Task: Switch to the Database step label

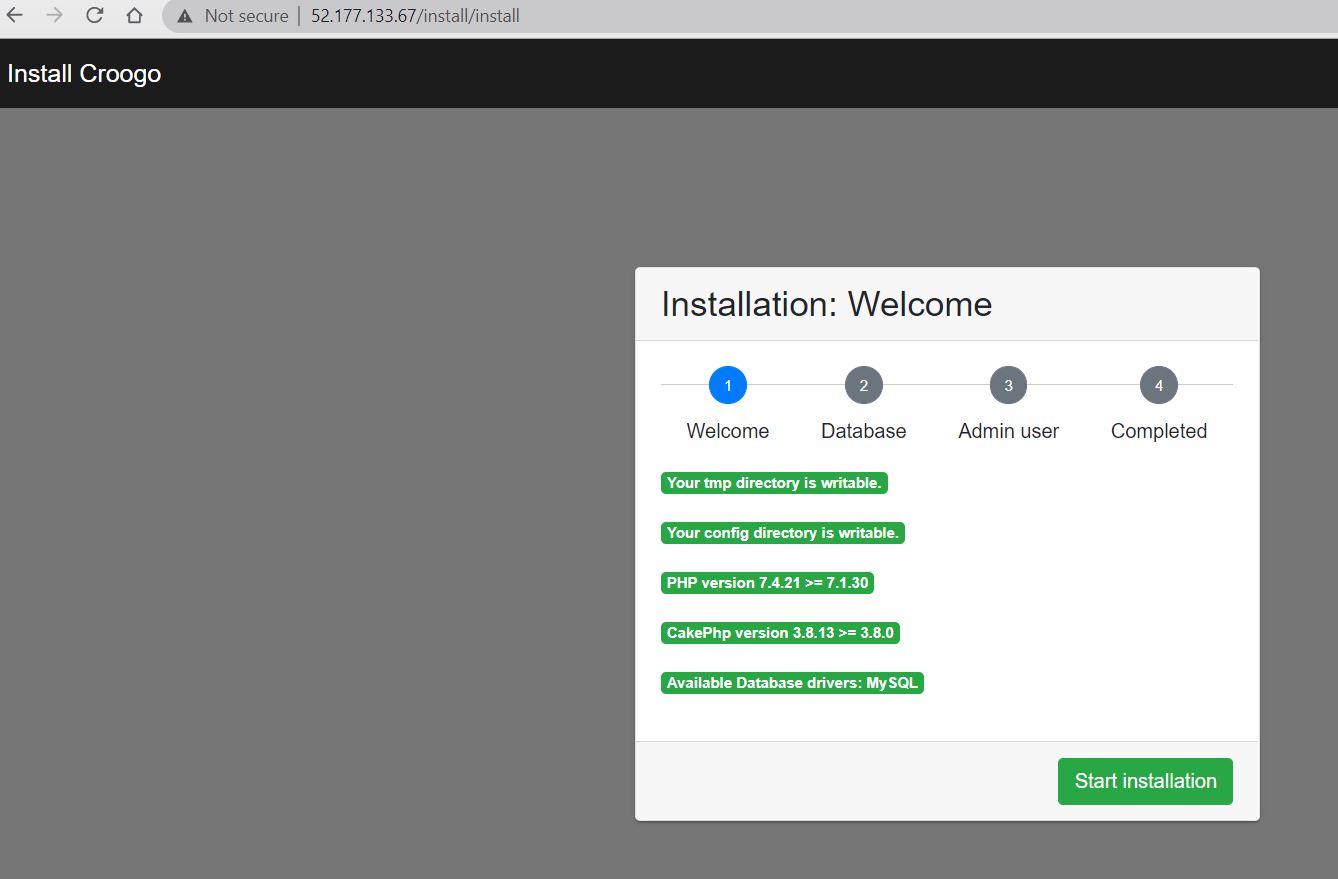Action: coord(864,431)
